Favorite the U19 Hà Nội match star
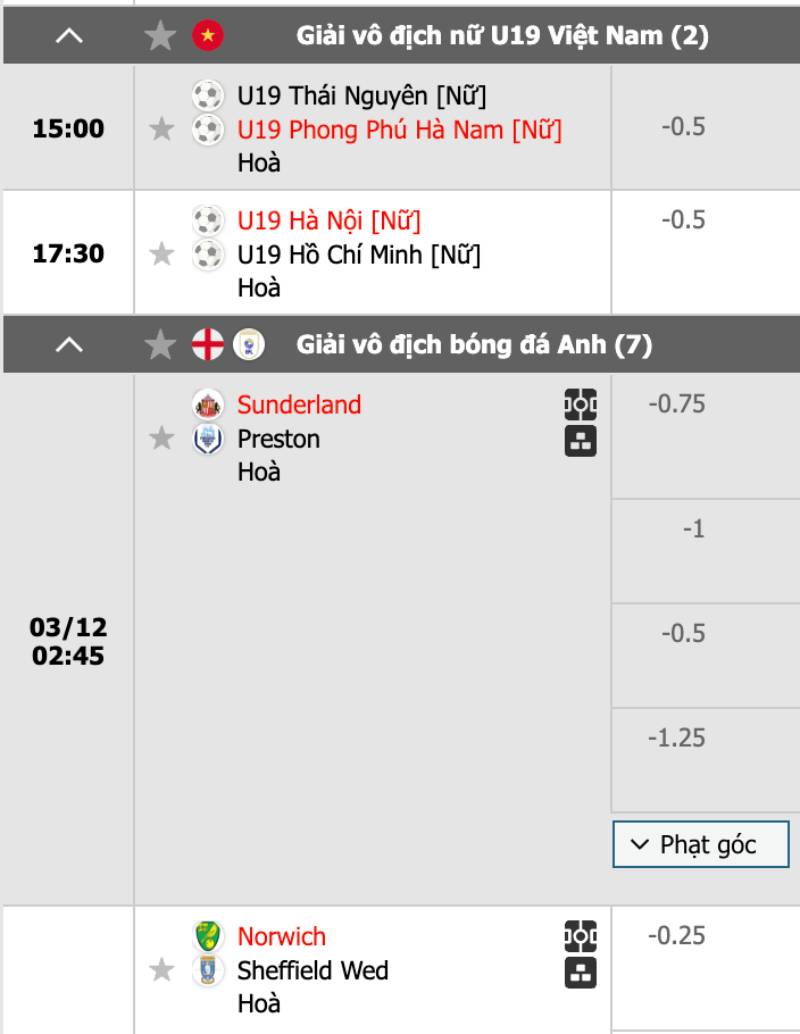This screenshot has height=1034, width=800. pos(161,254)
